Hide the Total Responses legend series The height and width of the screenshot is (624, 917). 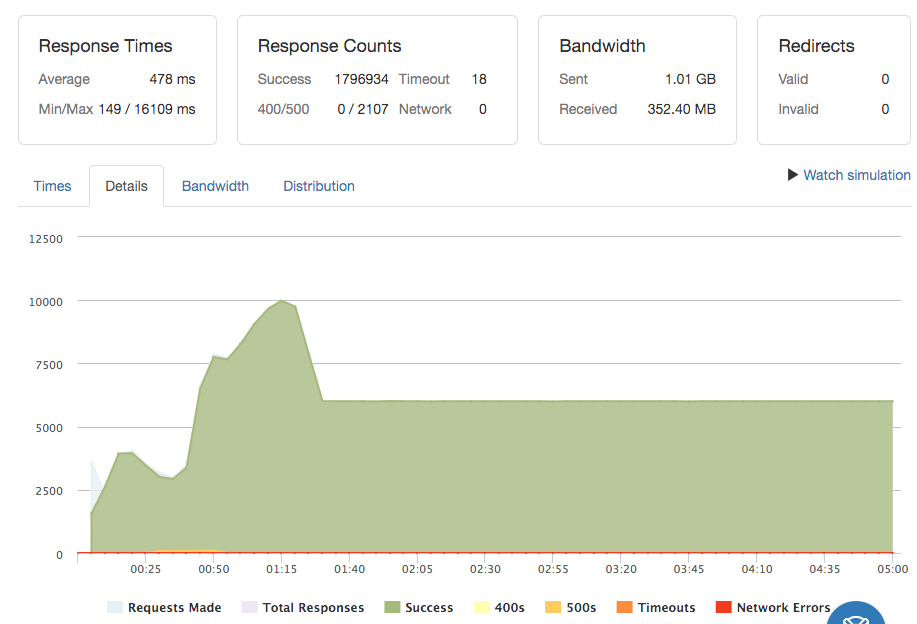coord(303,607)
